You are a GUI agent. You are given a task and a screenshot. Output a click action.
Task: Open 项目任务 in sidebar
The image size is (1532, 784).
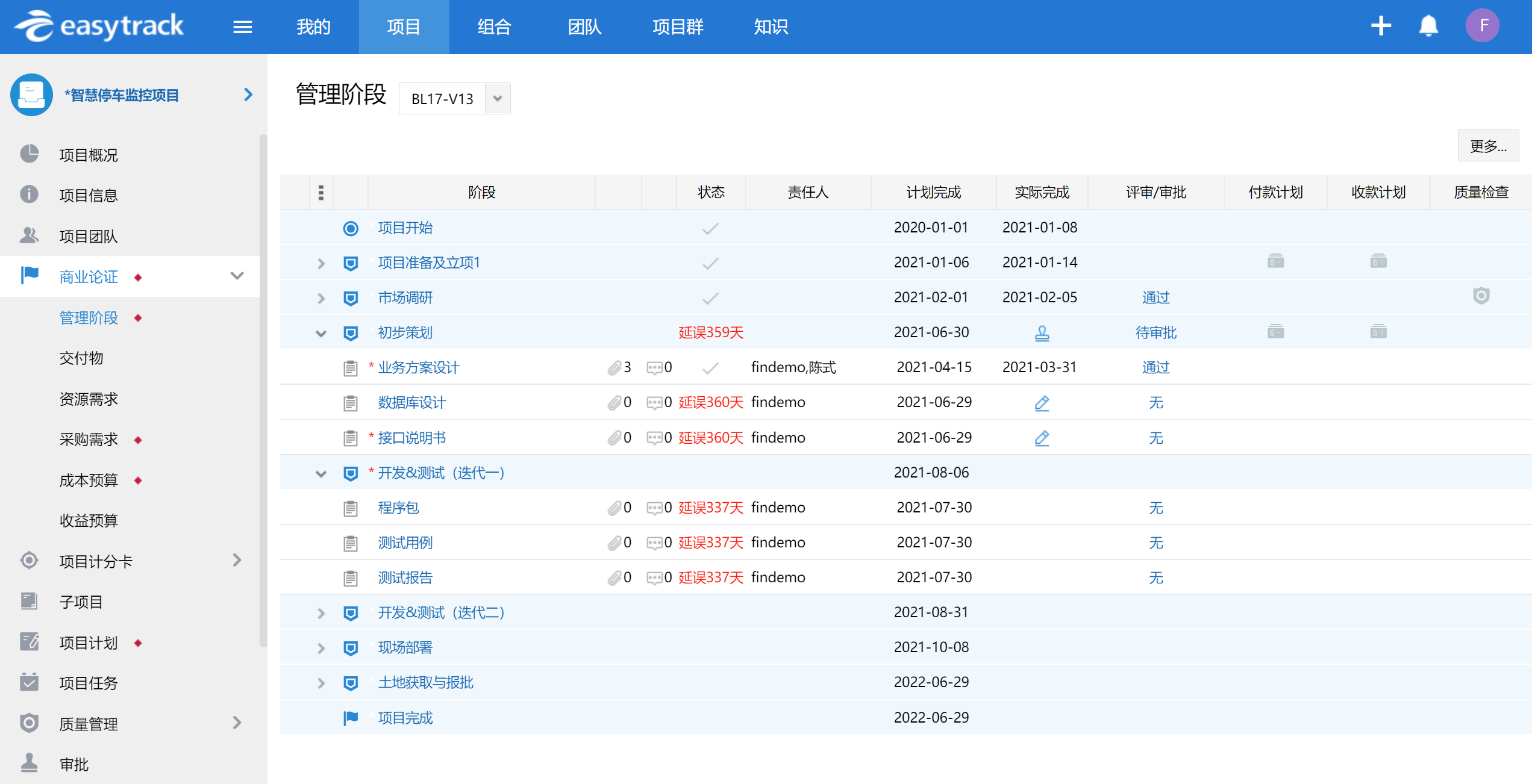89,683
